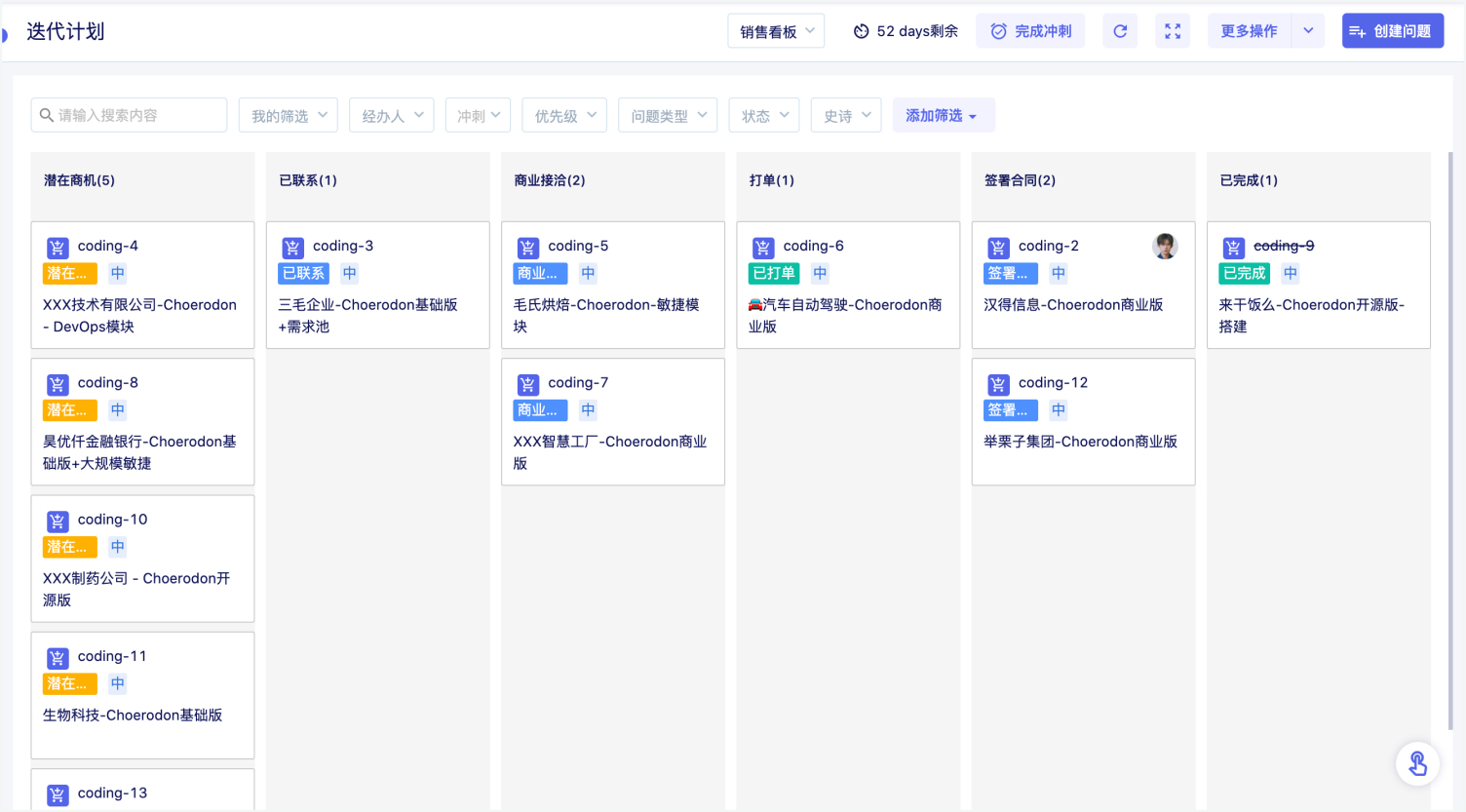Open the 史诗 filter dropdown
The width and height of the screenshot is (1466, 812).
(846, 115)
